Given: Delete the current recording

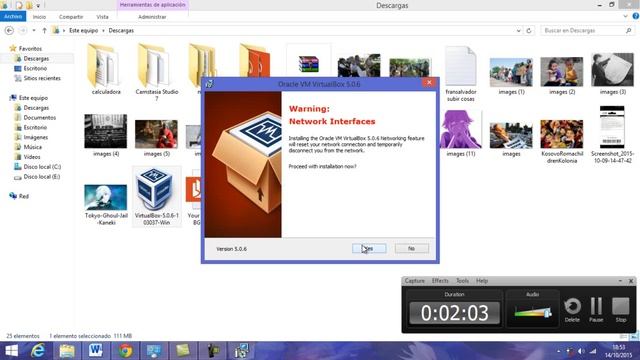Looking at the screenshot, I should (x=572, y=310).
